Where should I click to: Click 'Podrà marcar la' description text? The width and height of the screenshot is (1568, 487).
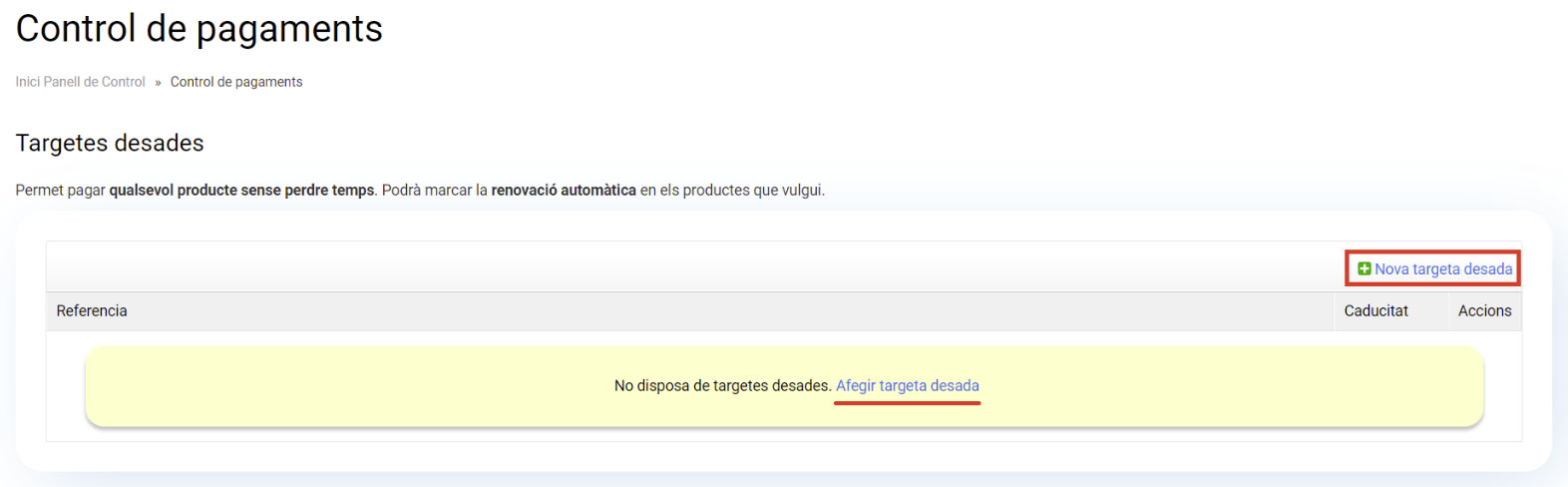pyautogui.click(x=434, y=191)
